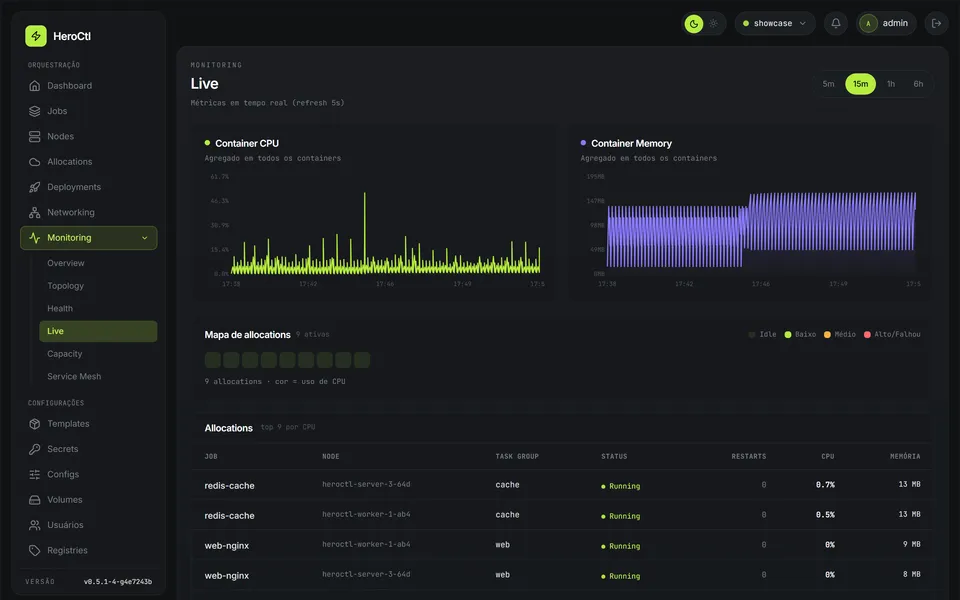Viewport: 960px width, 600px height.
Task: Click the Deployments rocket icon
Action: click(34, 187)
